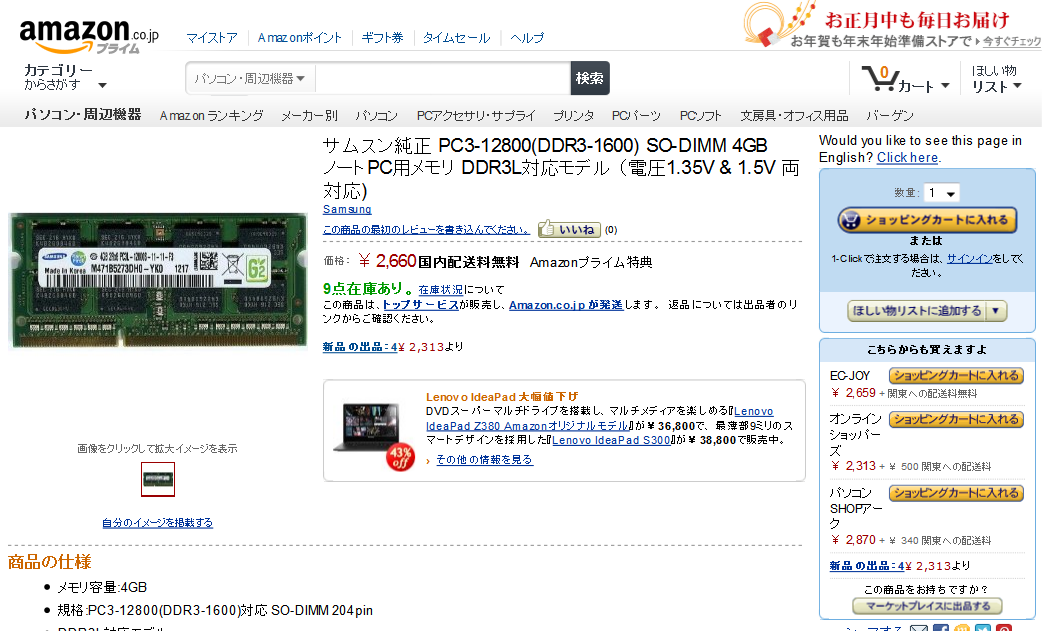Click the サインイン link for 1-Click
The image size is (1042, 631).
pos(970,258)
